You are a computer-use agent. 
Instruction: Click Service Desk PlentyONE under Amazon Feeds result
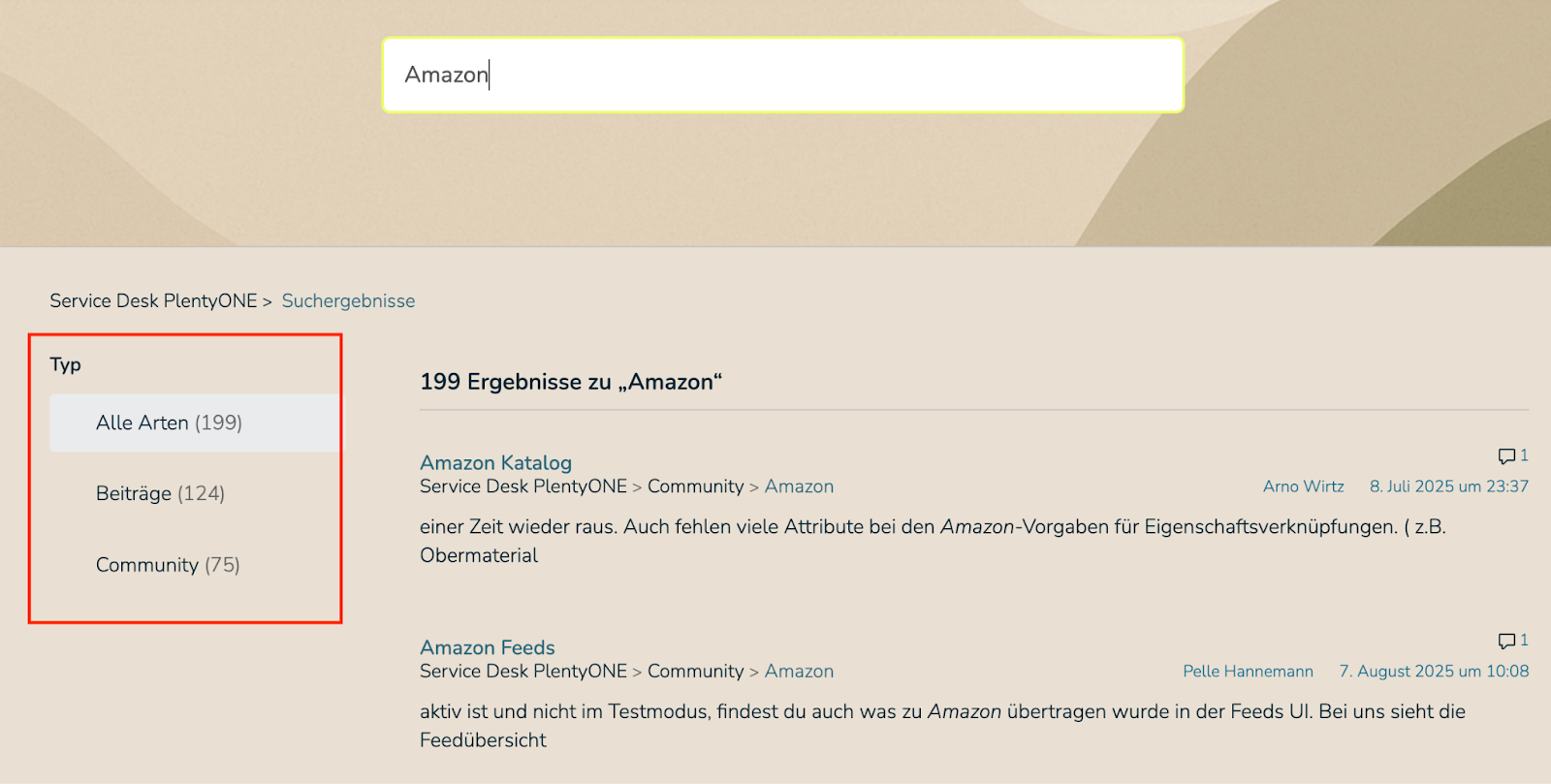click(523, 672)
